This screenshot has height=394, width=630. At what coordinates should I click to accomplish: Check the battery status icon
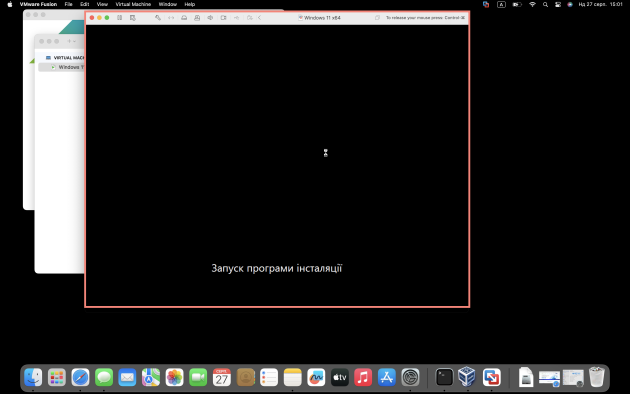tap(517, 4)
